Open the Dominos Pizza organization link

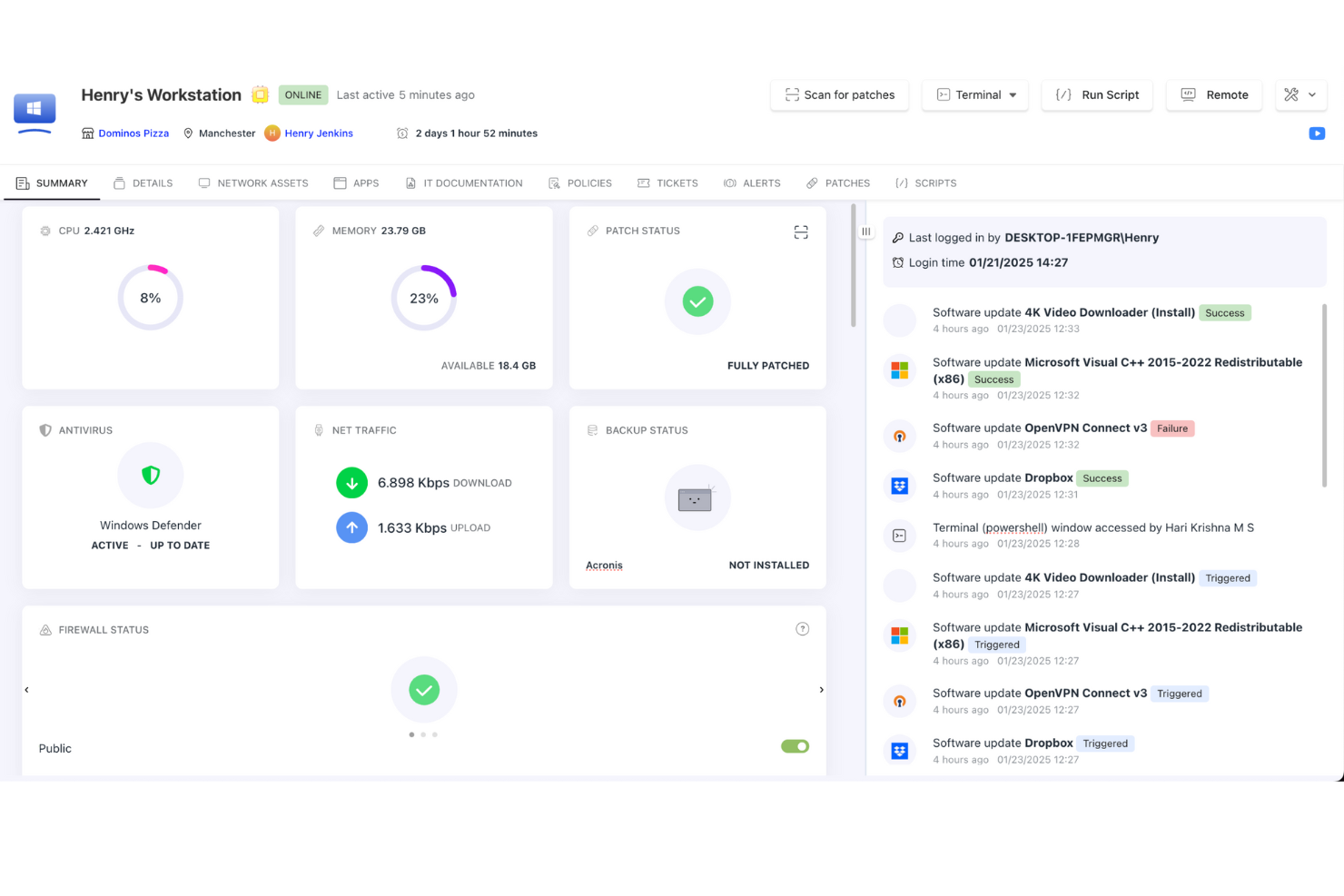pyautogui.click(x=133, y=133)
